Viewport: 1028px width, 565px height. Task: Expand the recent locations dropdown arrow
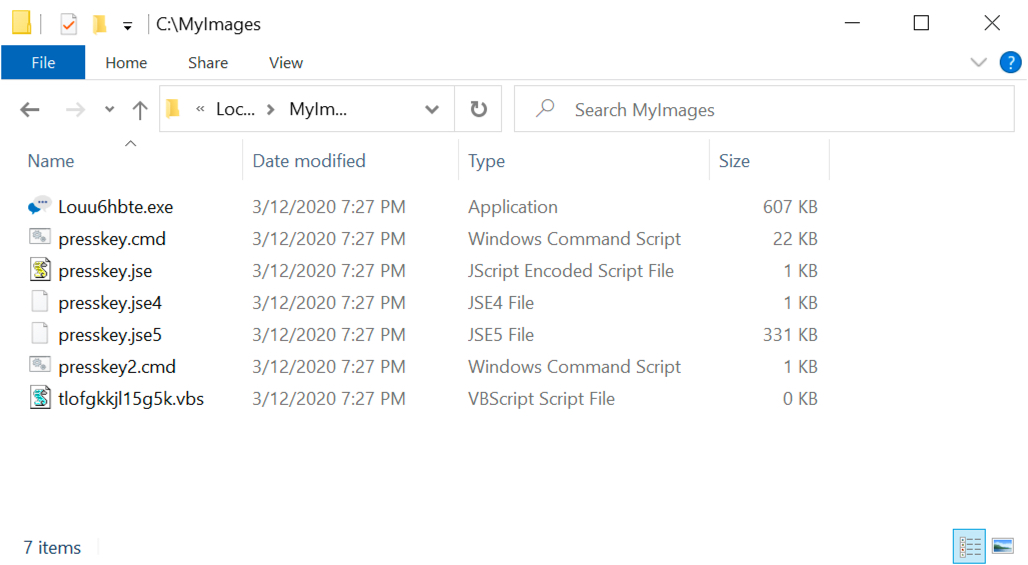point(109,109)
